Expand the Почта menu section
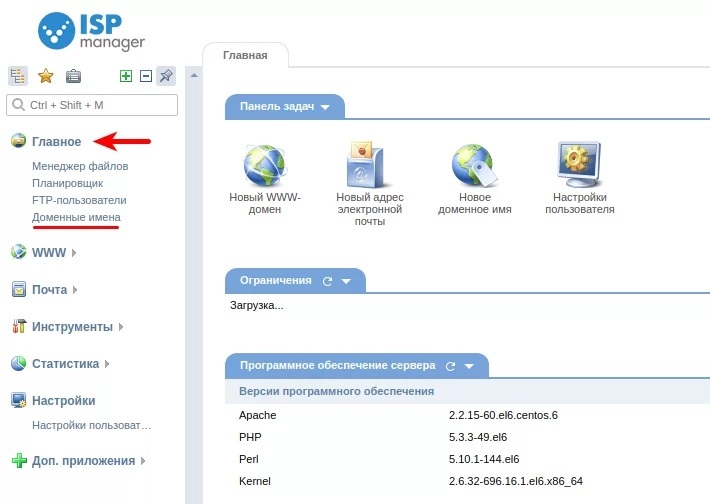 coord(49,290)
